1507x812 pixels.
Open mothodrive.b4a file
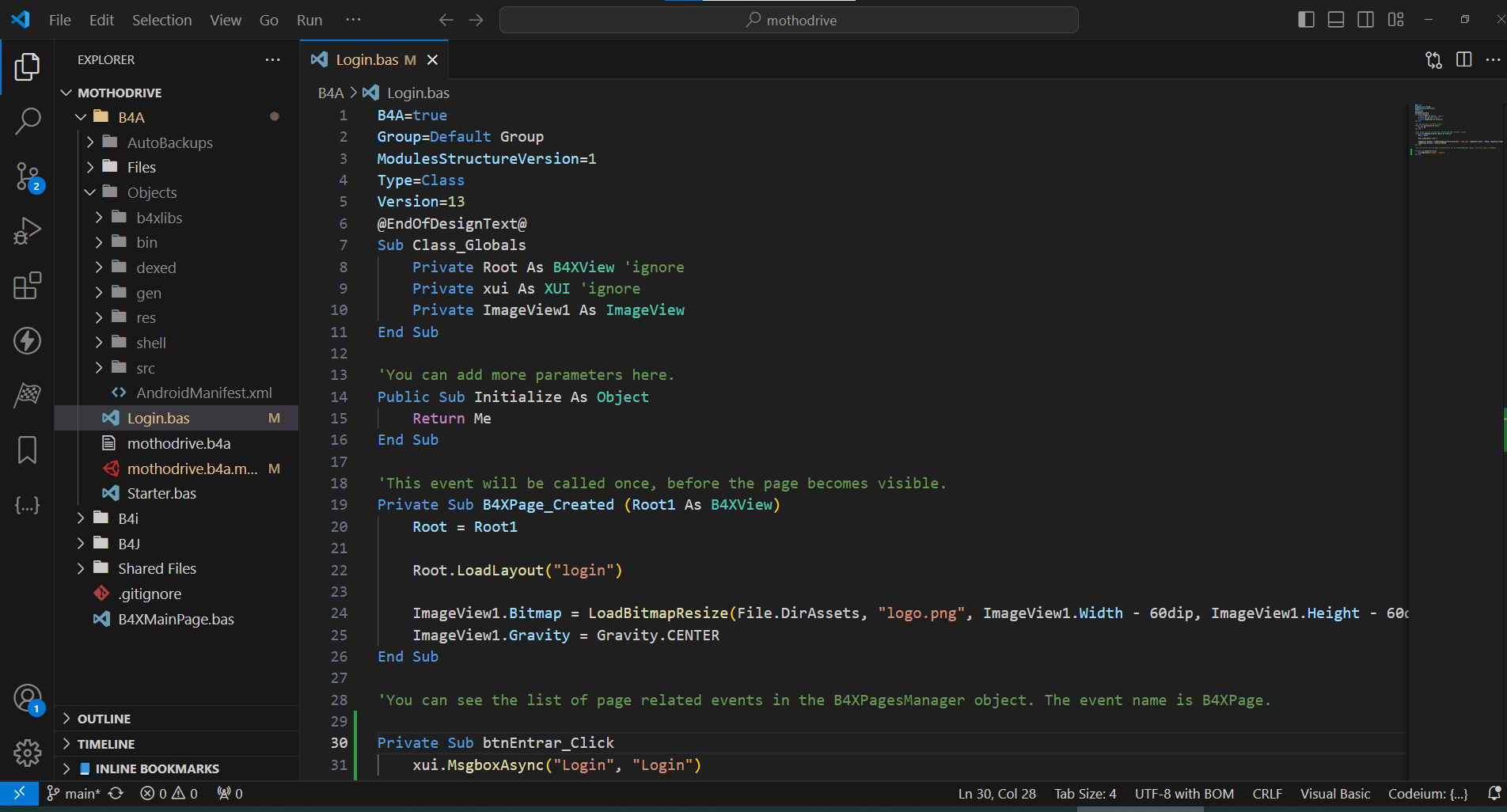coord(178,443)
